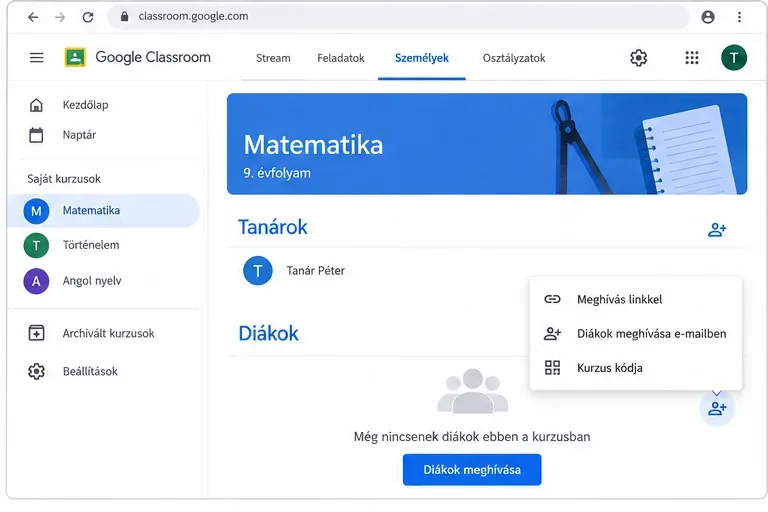Click the Beállítások gear icon in sidebar
The image size is (768, 512).
coord(36,371)
